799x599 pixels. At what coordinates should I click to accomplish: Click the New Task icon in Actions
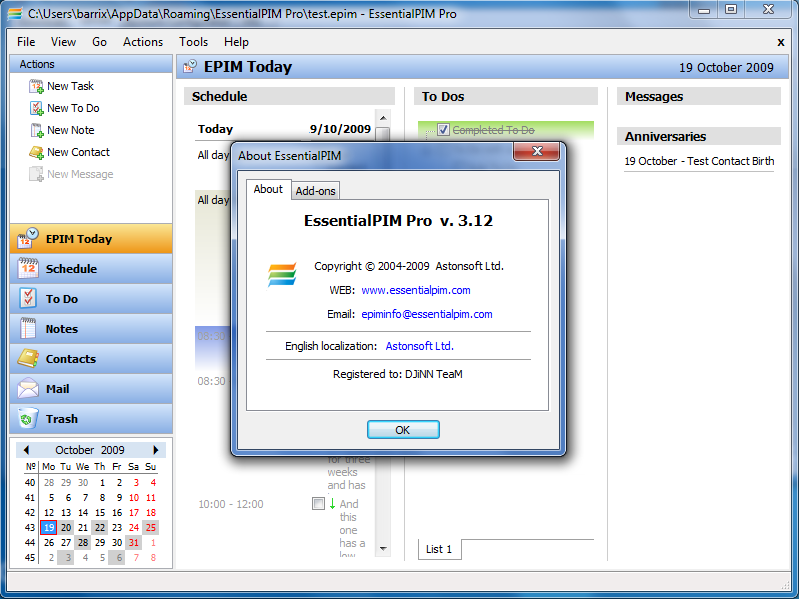(x=36, y=87)
